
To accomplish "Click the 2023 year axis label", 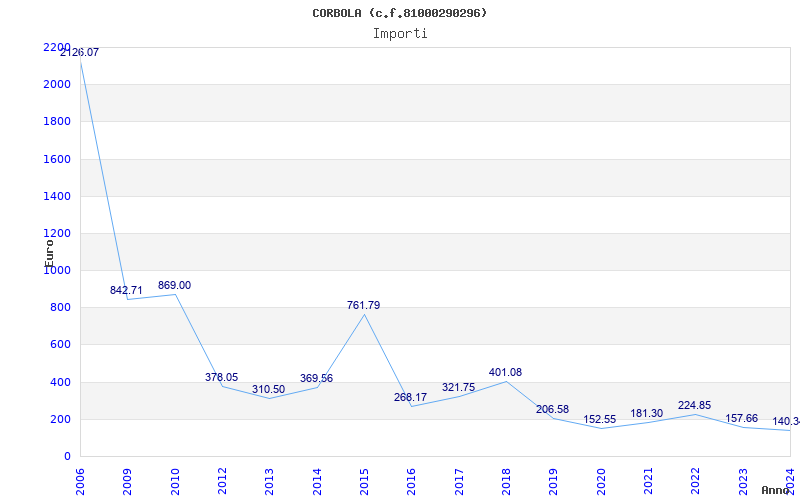I will pyautogui.click(x=743, y=481).
